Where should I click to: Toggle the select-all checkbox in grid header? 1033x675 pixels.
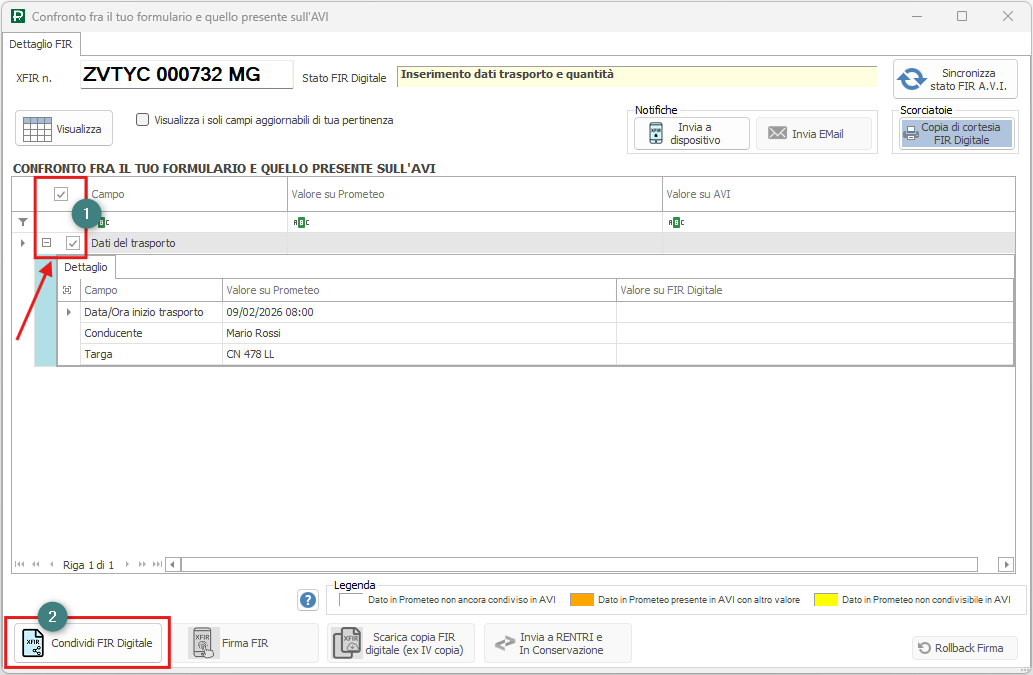coord(61,194)
